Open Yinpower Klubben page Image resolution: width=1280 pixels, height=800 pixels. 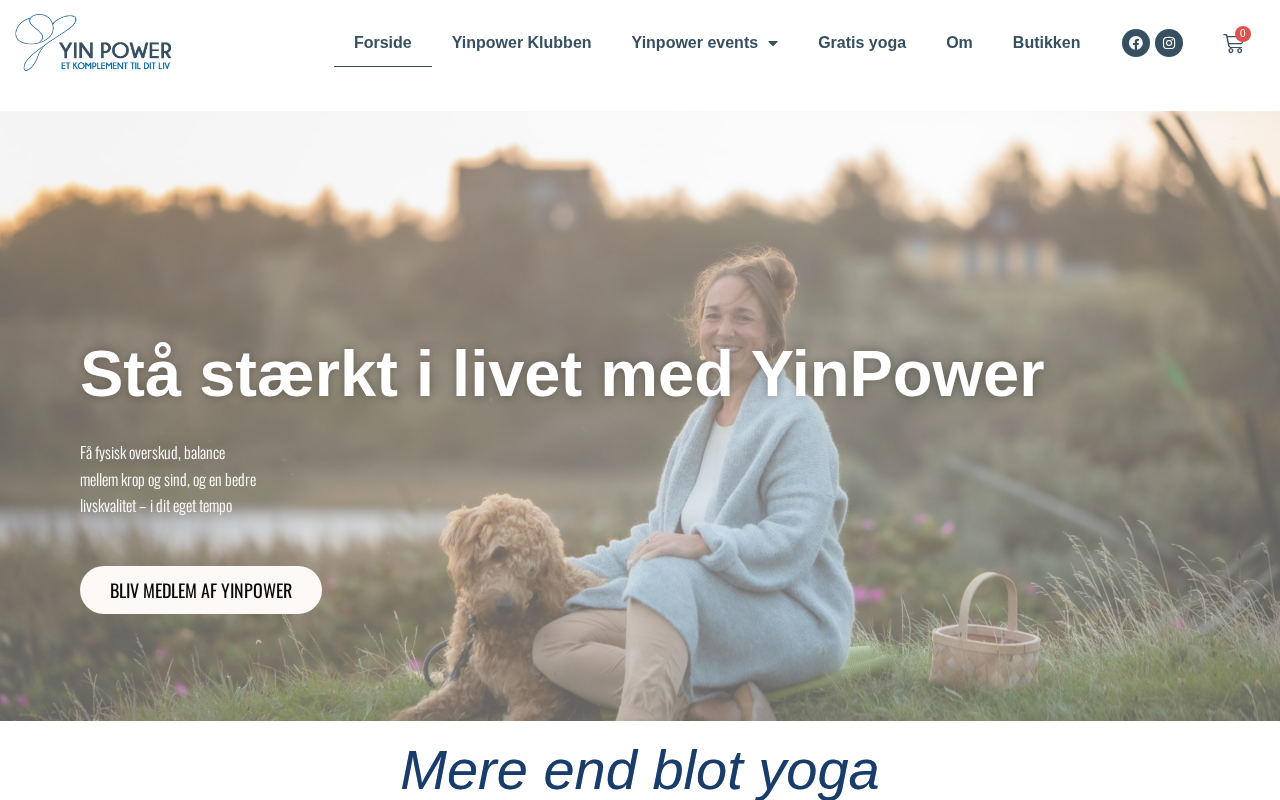point(522,43)
